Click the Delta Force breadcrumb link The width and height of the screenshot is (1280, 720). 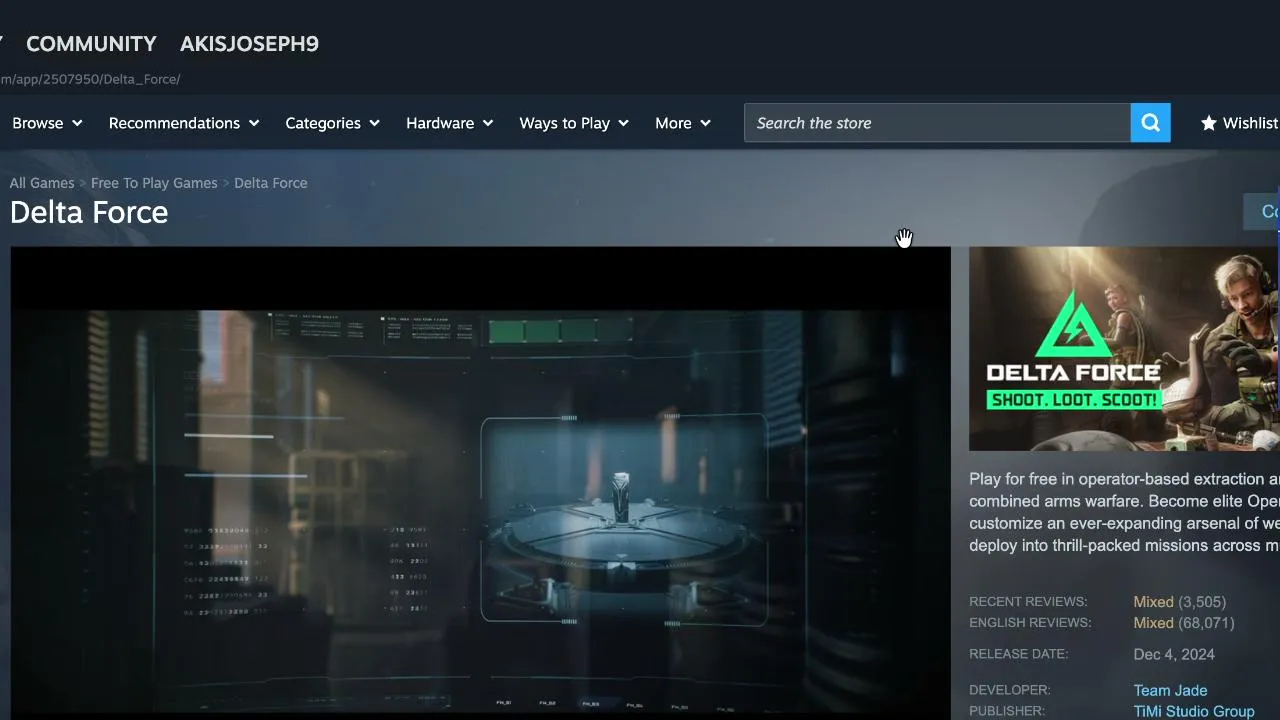click(271, 183)
